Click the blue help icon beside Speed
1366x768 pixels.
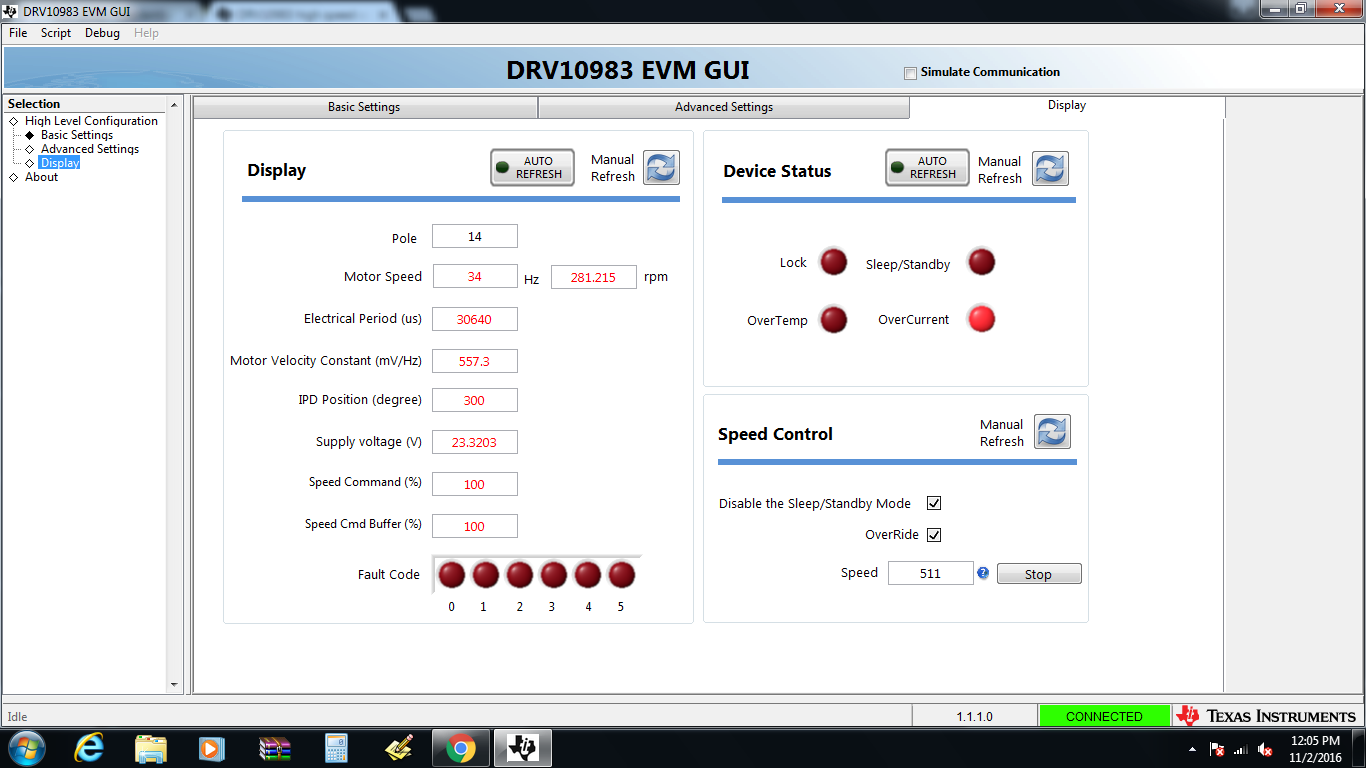coord(983,573)
